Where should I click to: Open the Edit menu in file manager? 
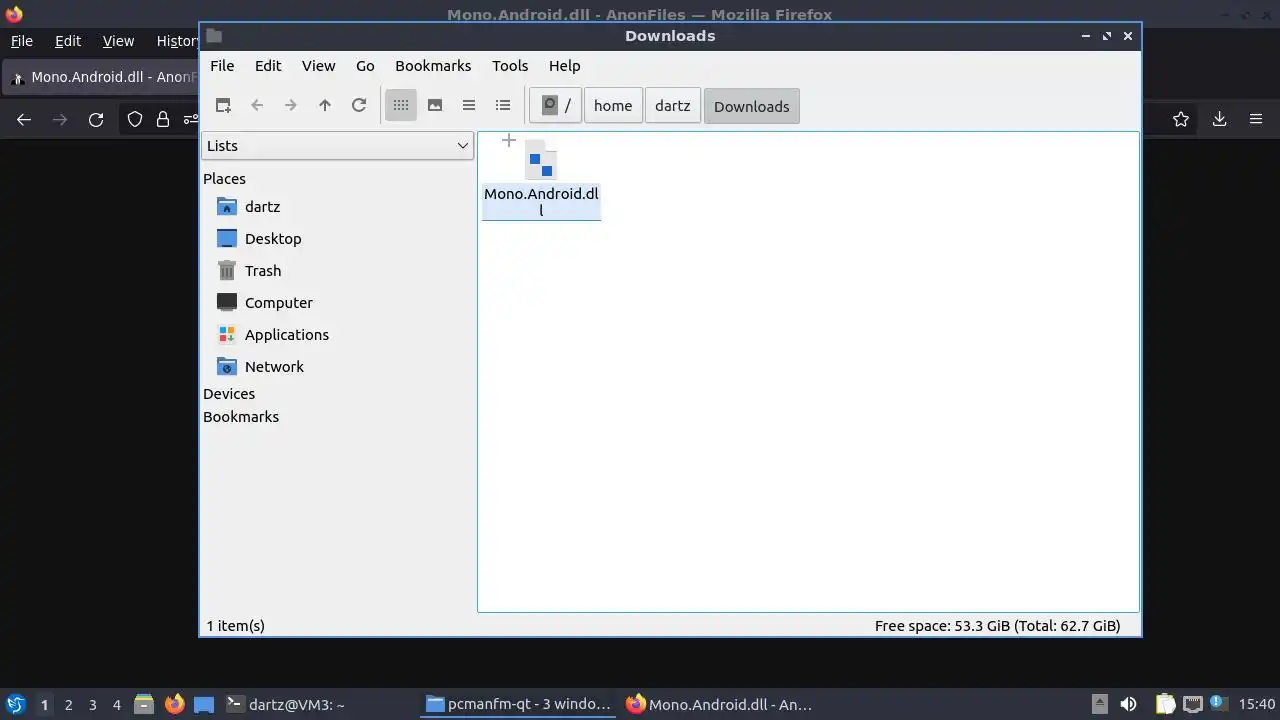pyautogui.click(x=268, y=65)
